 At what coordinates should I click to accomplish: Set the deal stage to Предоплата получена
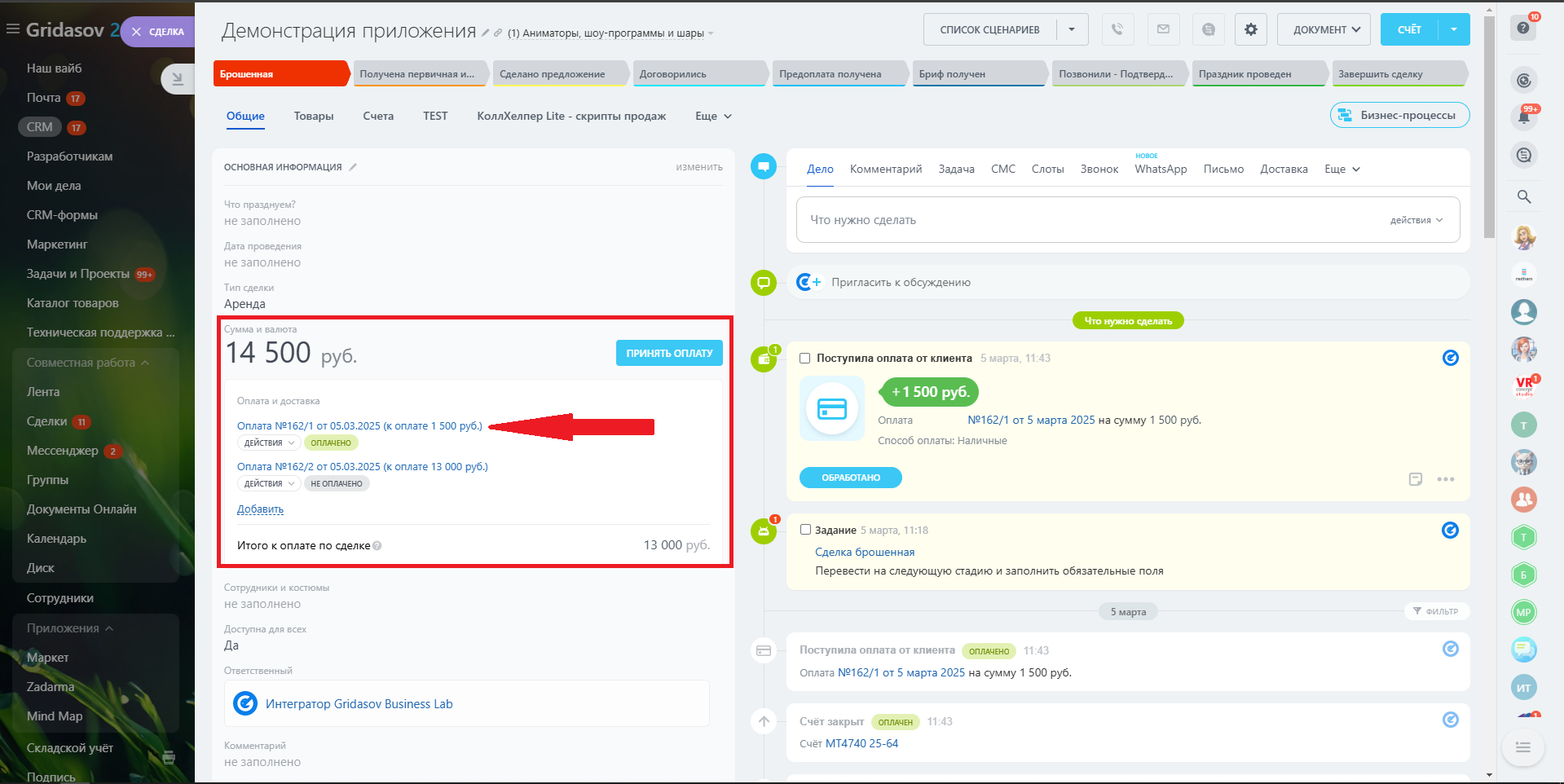tap(840, 73)
